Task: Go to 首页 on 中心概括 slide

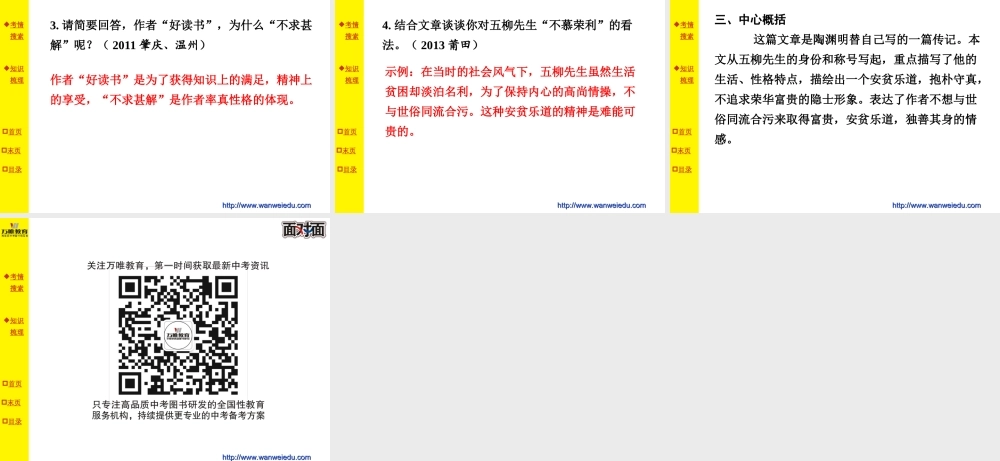Action: pyautogui.click(x=682, y=132)
